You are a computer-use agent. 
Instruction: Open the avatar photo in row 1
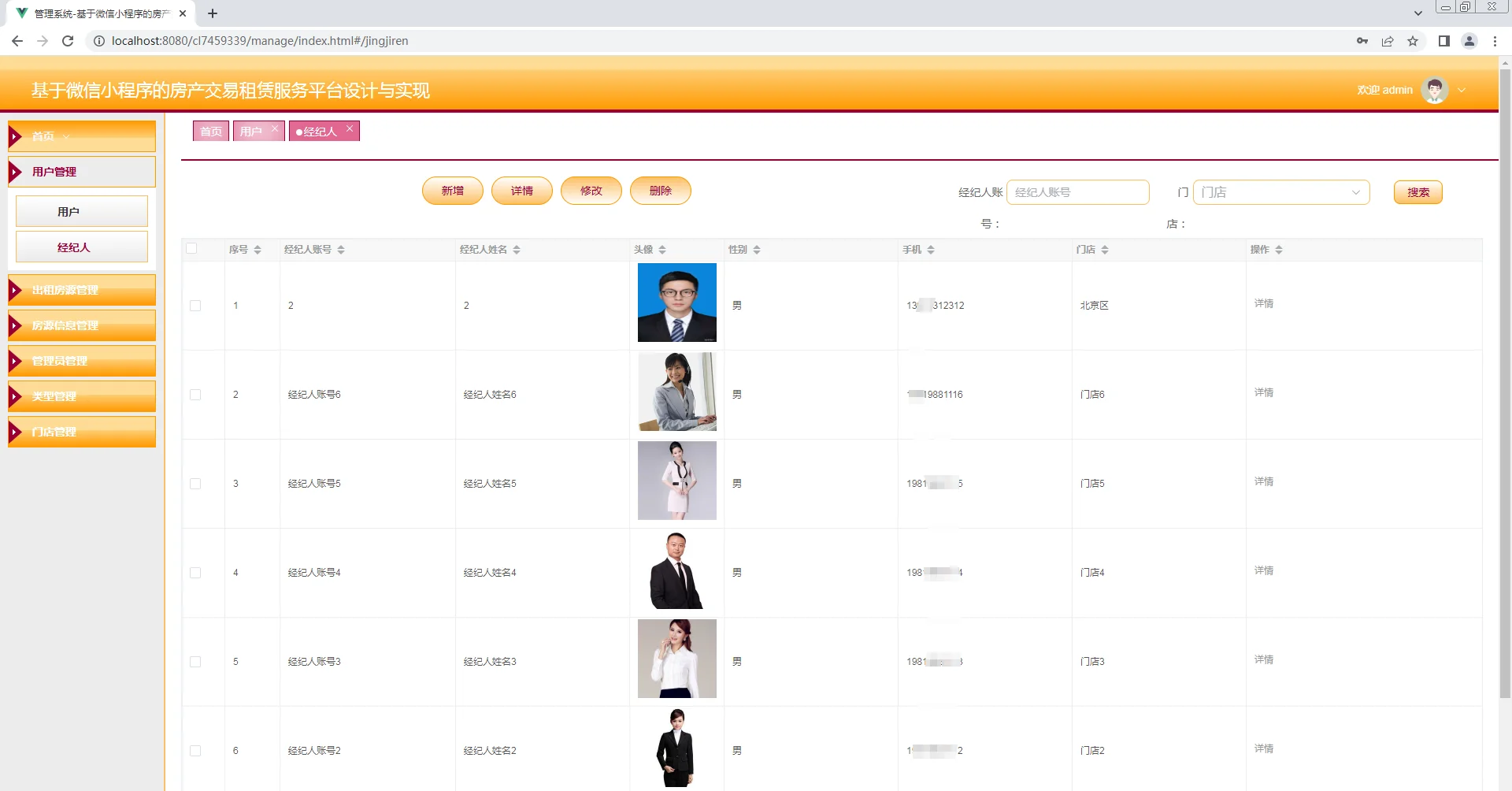[677, 303]
